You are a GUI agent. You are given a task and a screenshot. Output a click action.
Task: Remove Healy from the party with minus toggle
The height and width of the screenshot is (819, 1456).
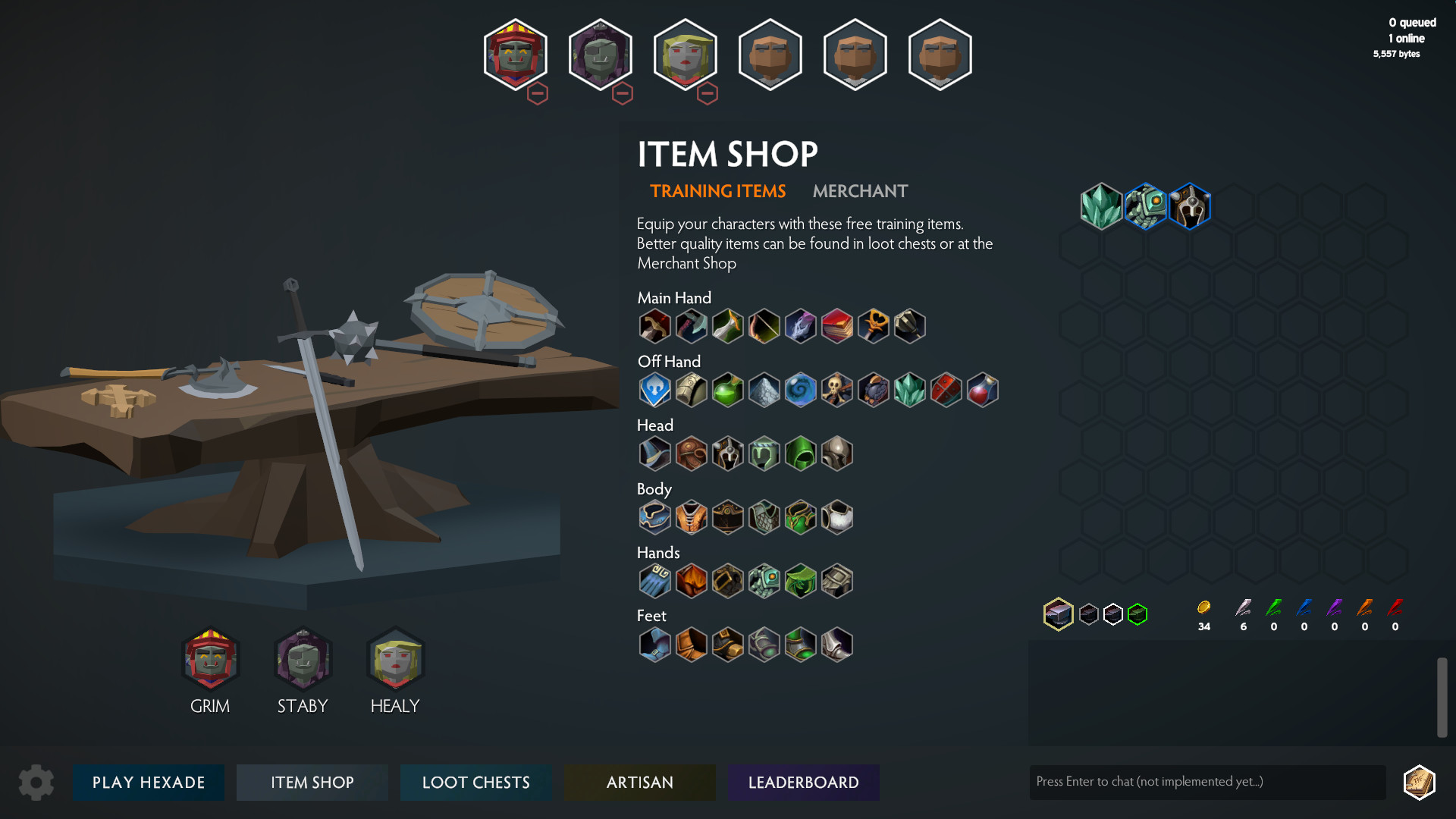(708, 93)
